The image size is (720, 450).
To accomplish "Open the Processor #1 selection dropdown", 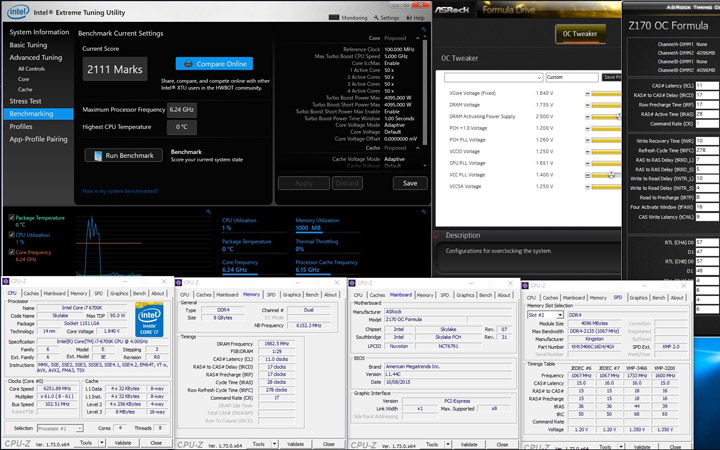I will [x=60, y=428].
